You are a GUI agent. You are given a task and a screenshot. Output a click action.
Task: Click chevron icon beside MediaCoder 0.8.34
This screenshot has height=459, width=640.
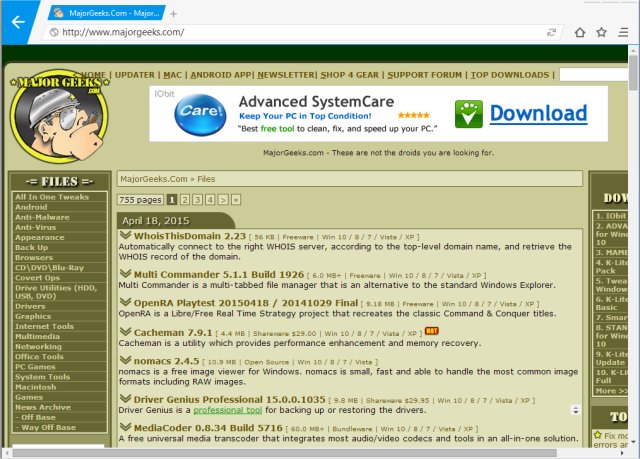[125, 427]
